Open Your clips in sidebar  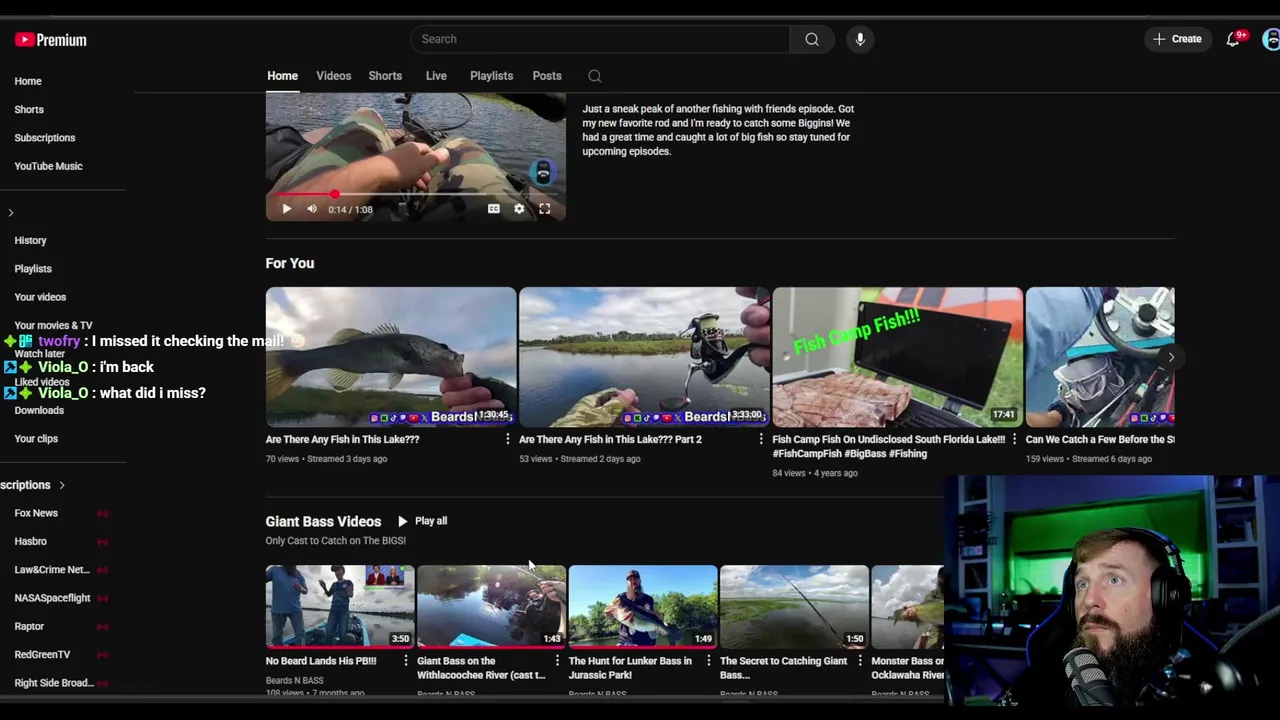click(36, 438)
